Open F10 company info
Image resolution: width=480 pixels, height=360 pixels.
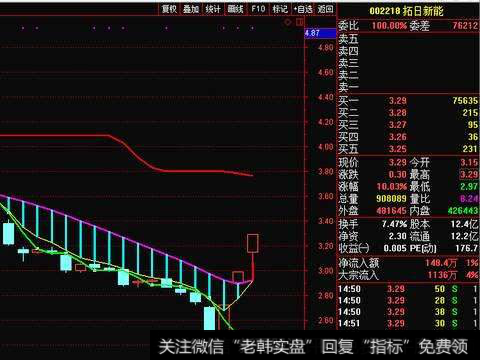(258, 9)
